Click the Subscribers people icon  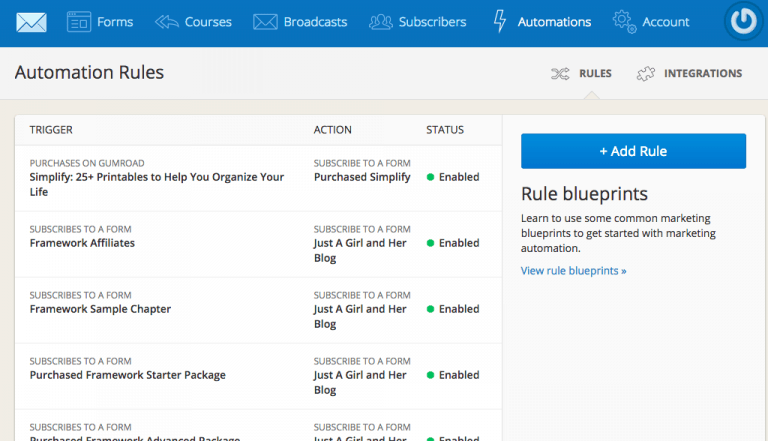381,22
